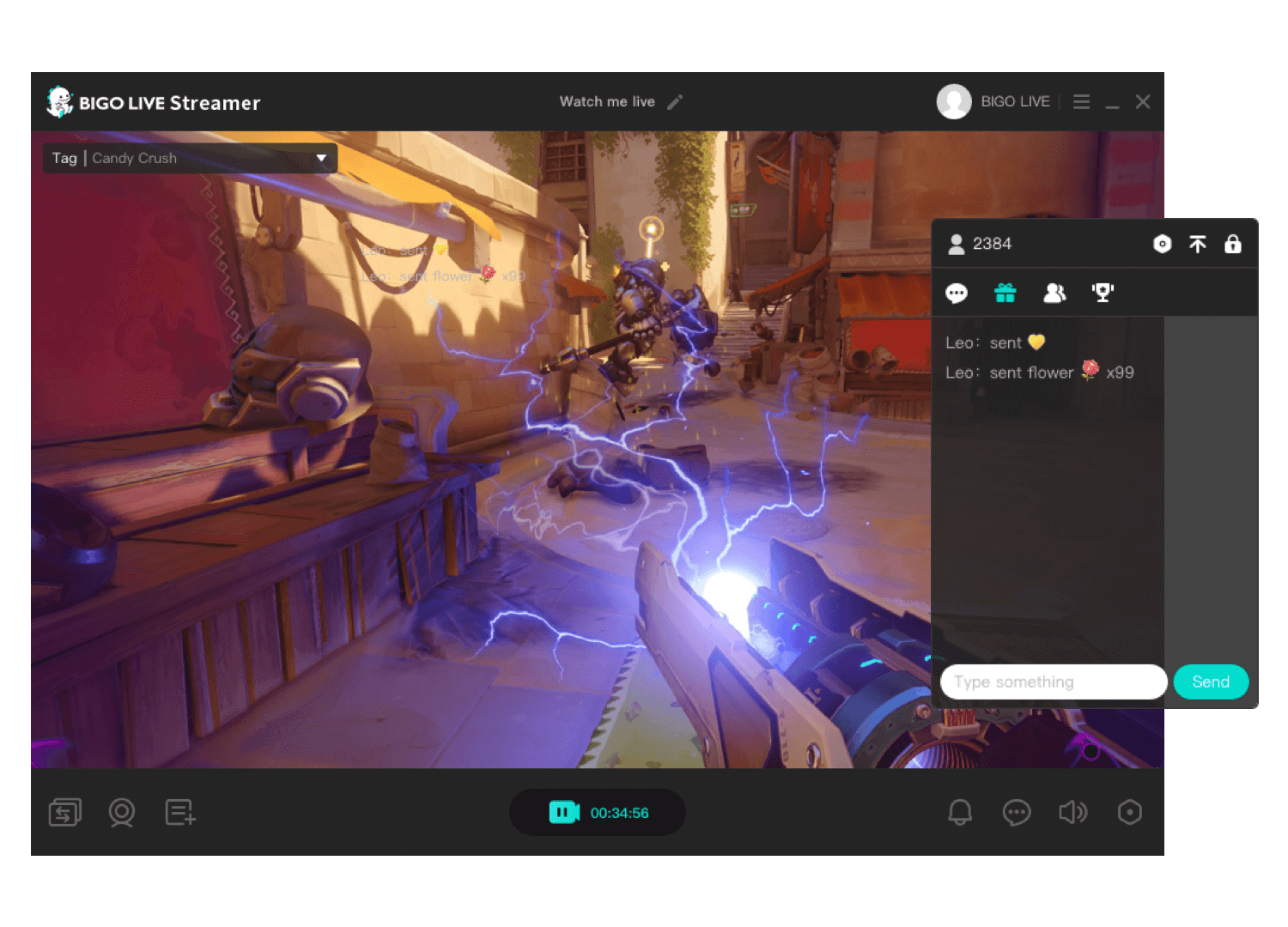
Task: Open the hamburger menu beside BIGO LIVE
Action: pos(1081,101)
